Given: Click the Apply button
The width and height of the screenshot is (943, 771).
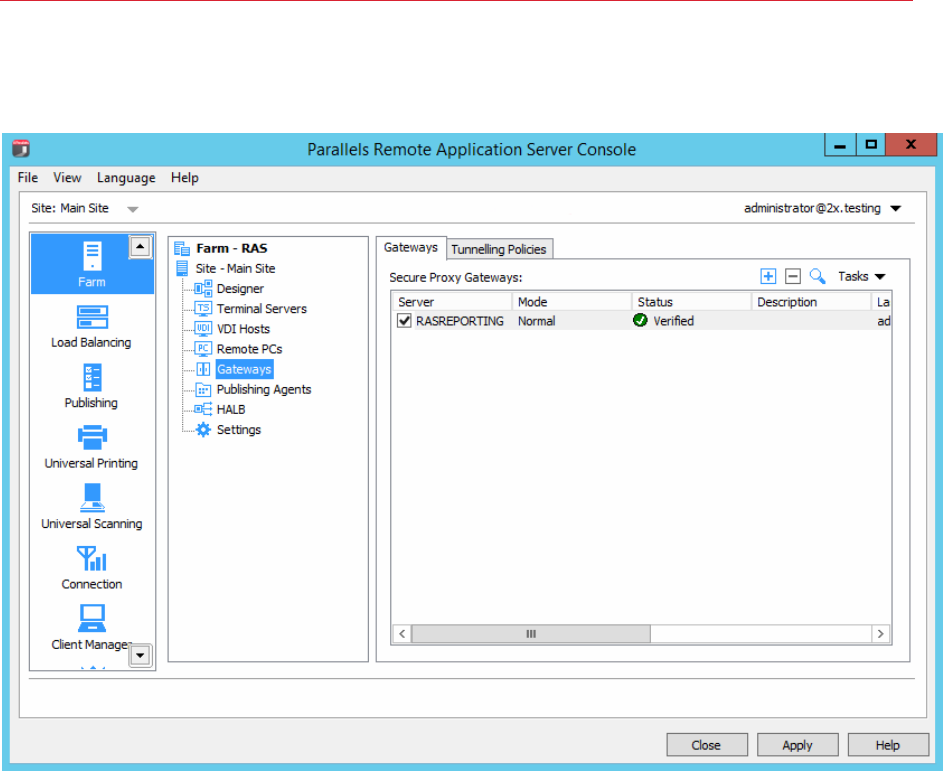Looking at the screenshot, I should click(x=797, y=745).
